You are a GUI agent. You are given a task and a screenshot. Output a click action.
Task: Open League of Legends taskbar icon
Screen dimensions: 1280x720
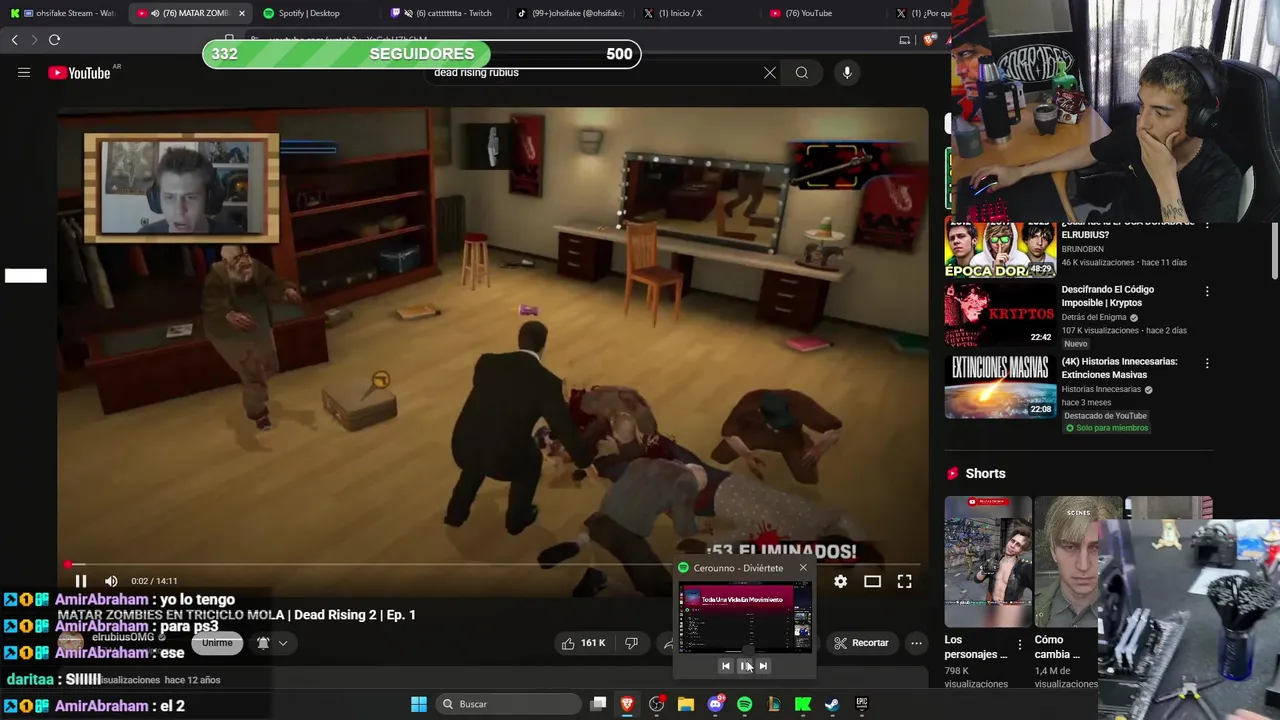pyautogui.click(x=773, y=704)
